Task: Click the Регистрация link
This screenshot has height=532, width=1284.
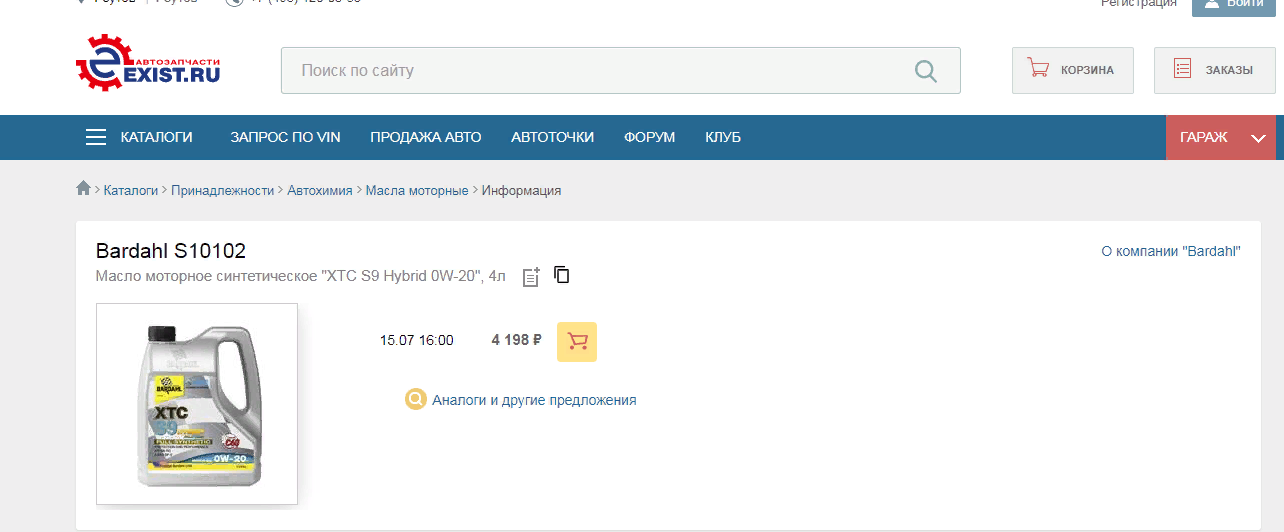Action: [1139, 4]
